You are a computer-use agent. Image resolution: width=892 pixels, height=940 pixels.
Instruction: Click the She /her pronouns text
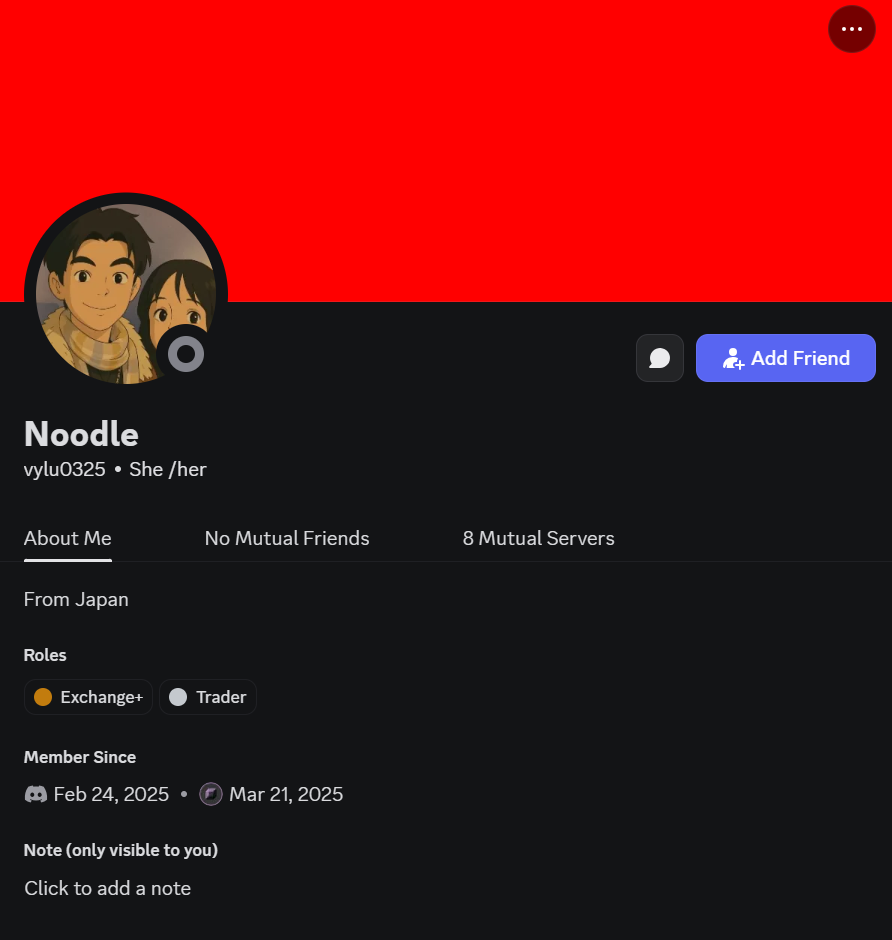(168, 469)
